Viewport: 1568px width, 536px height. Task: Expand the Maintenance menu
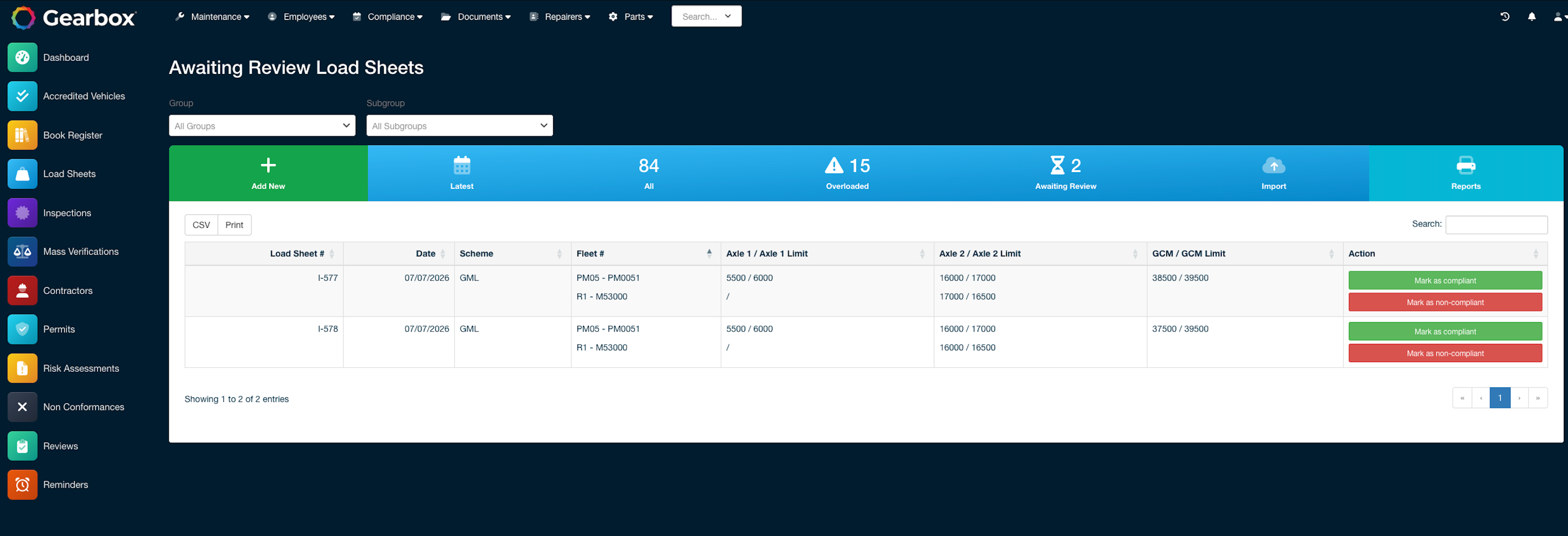tap(212, 17)
